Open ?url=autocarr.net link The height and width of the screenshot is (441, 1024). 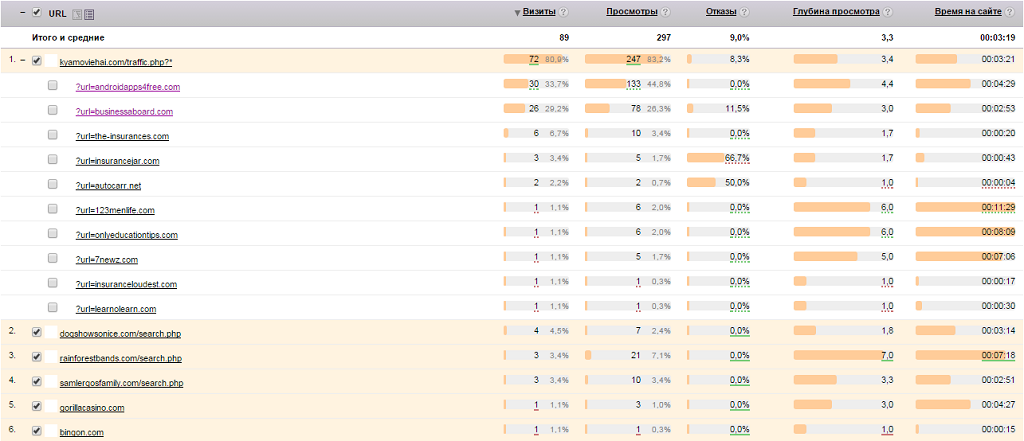coord(108,186)
